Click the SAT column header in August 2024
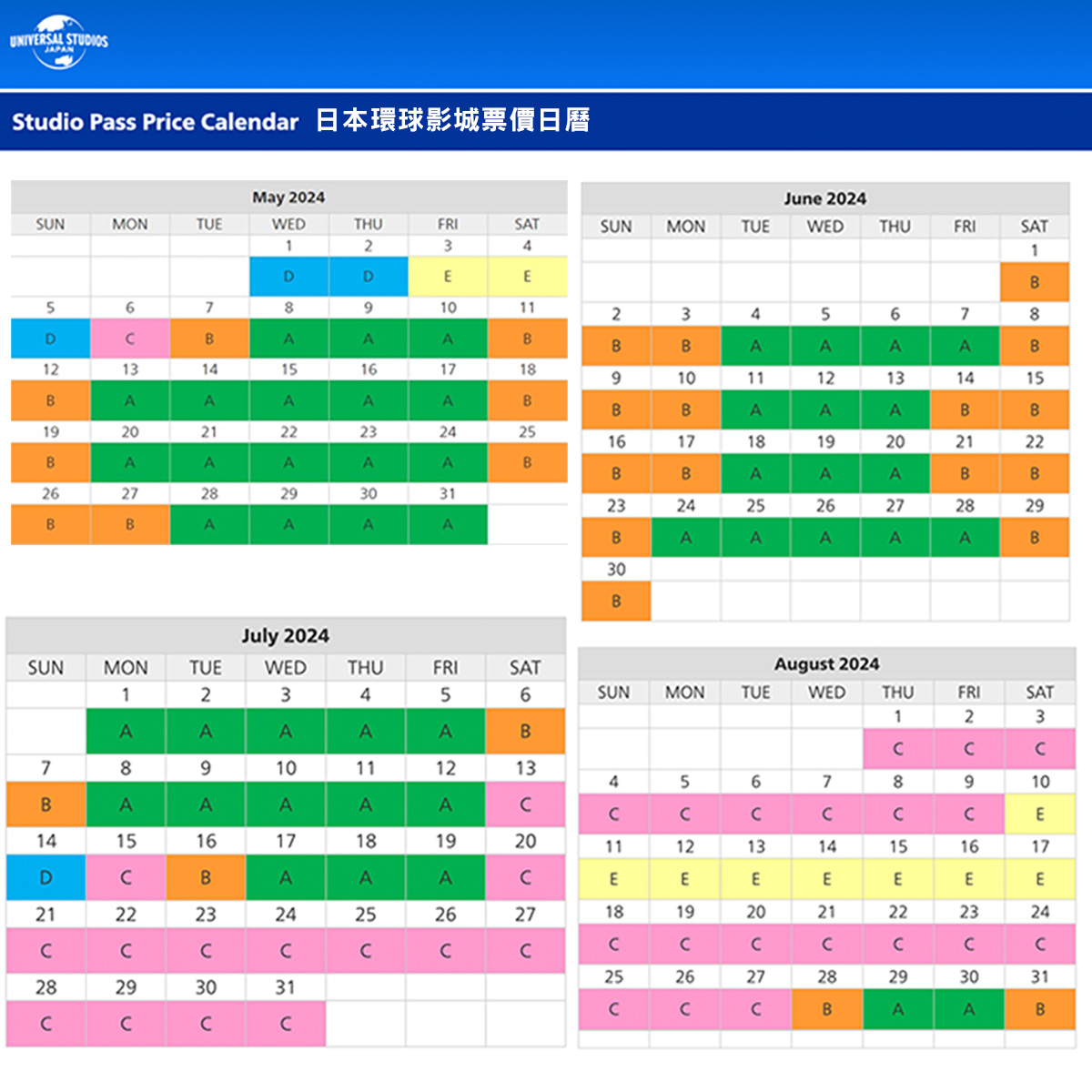 [1040, 693]
